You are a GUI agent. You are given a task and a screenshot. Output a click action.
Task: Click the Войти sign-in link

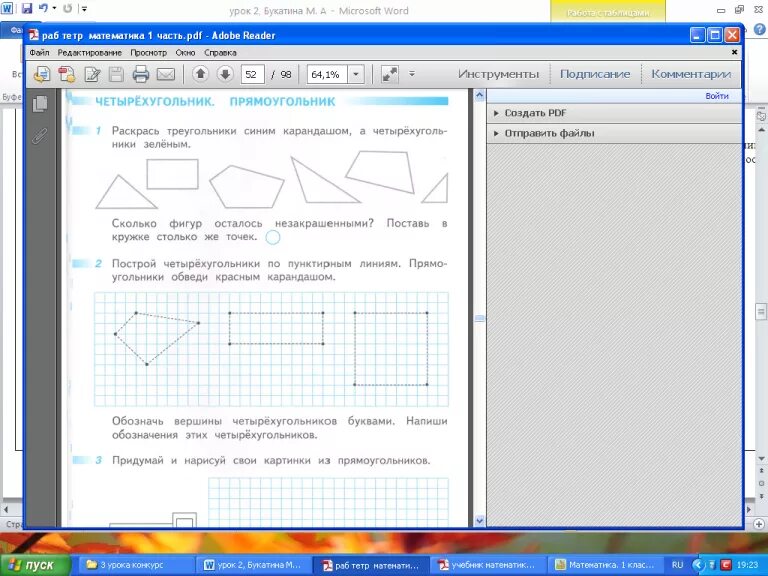coord(717,96)
